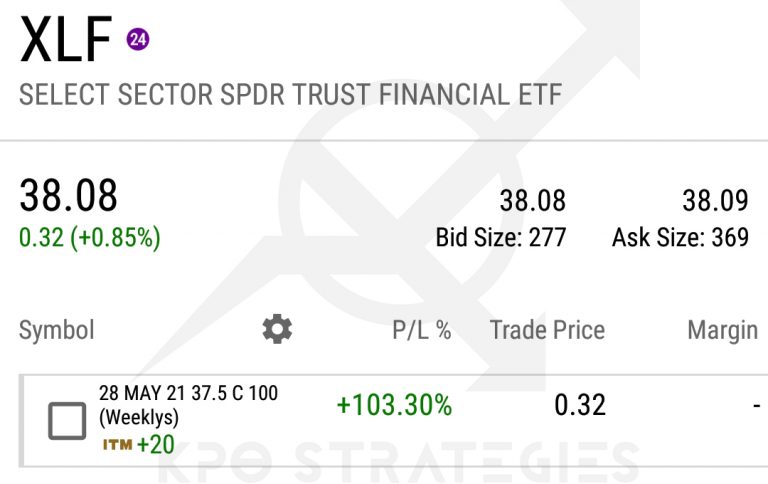
Task: Click the Trade Price column header
Action: pyautogui.click(x=547, y=330)
